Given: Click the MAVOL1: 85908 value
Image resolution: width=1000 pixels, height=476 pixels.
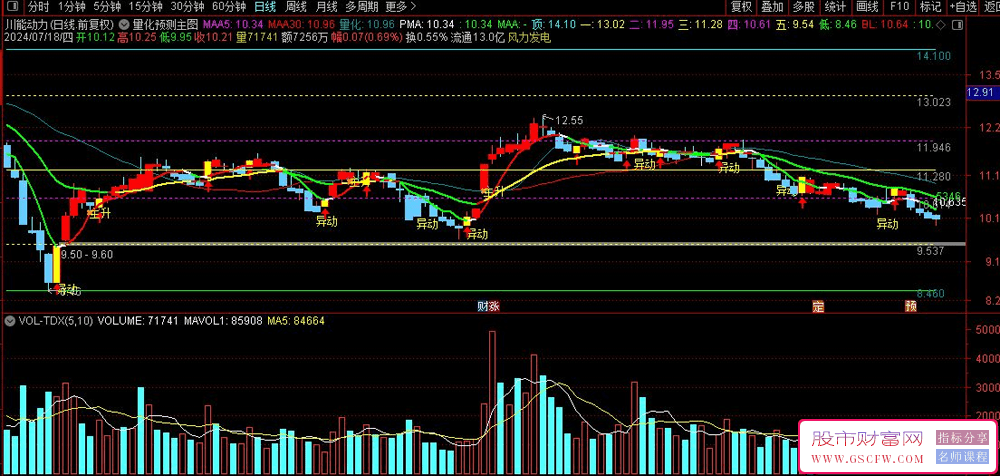Looking at the screenshot, I should coord(223,322).
